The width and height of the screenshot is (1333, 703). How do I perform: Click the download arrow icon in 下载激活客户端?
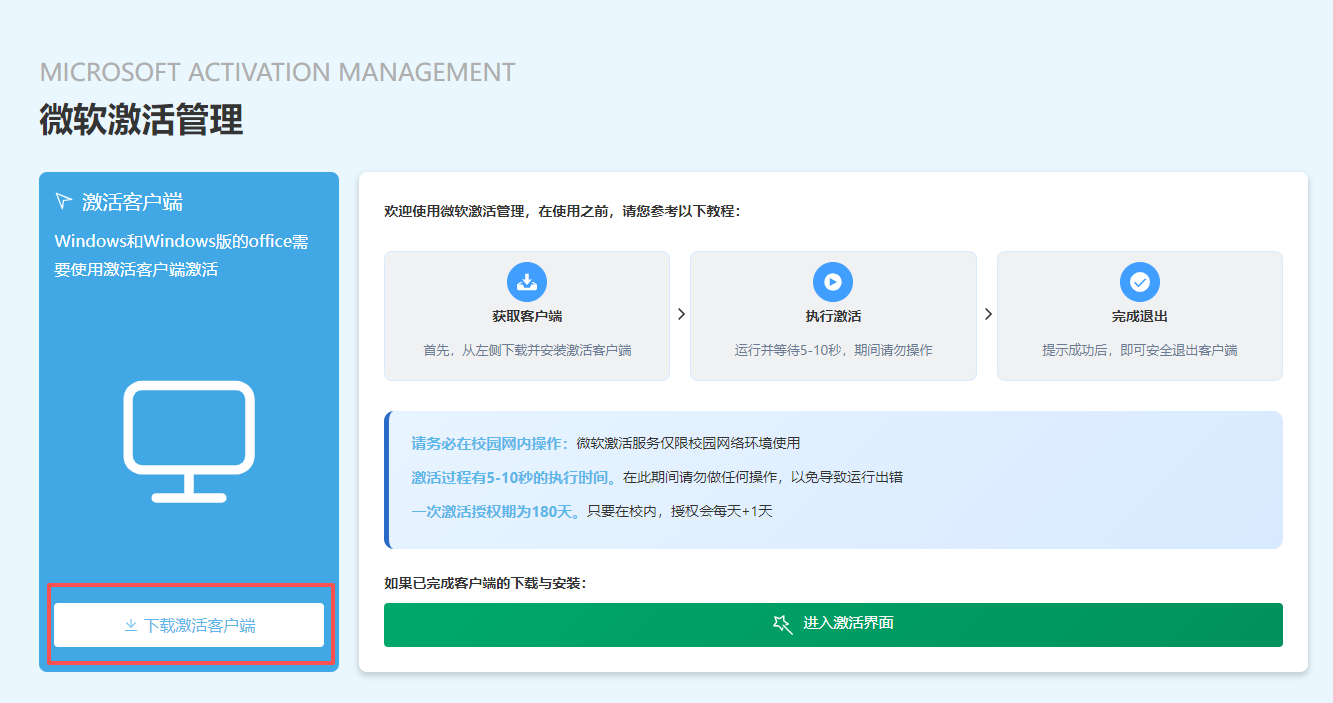coord(130,626)
